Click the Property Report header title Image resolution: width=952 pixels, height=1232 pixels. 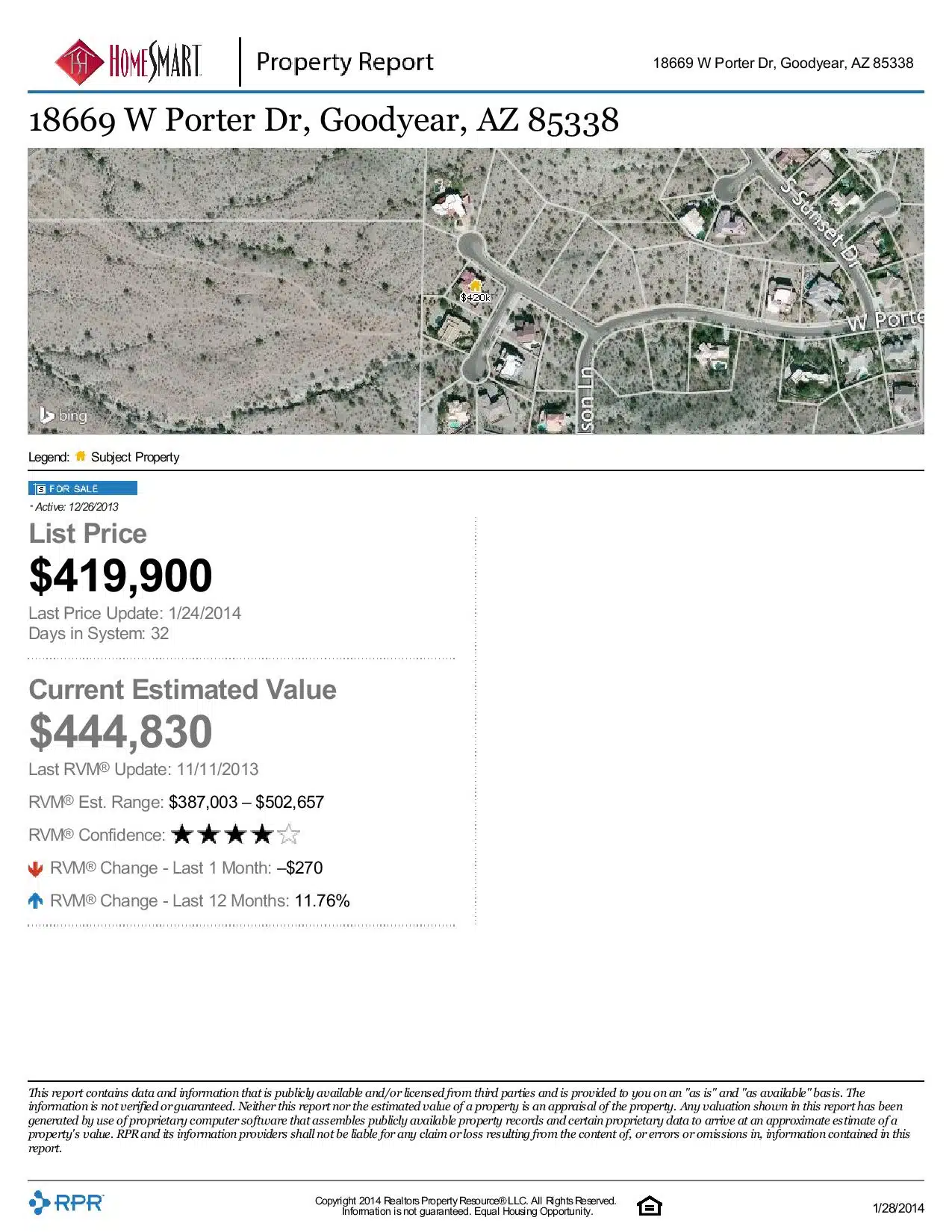pyautogui.click(x=344, y=62)
